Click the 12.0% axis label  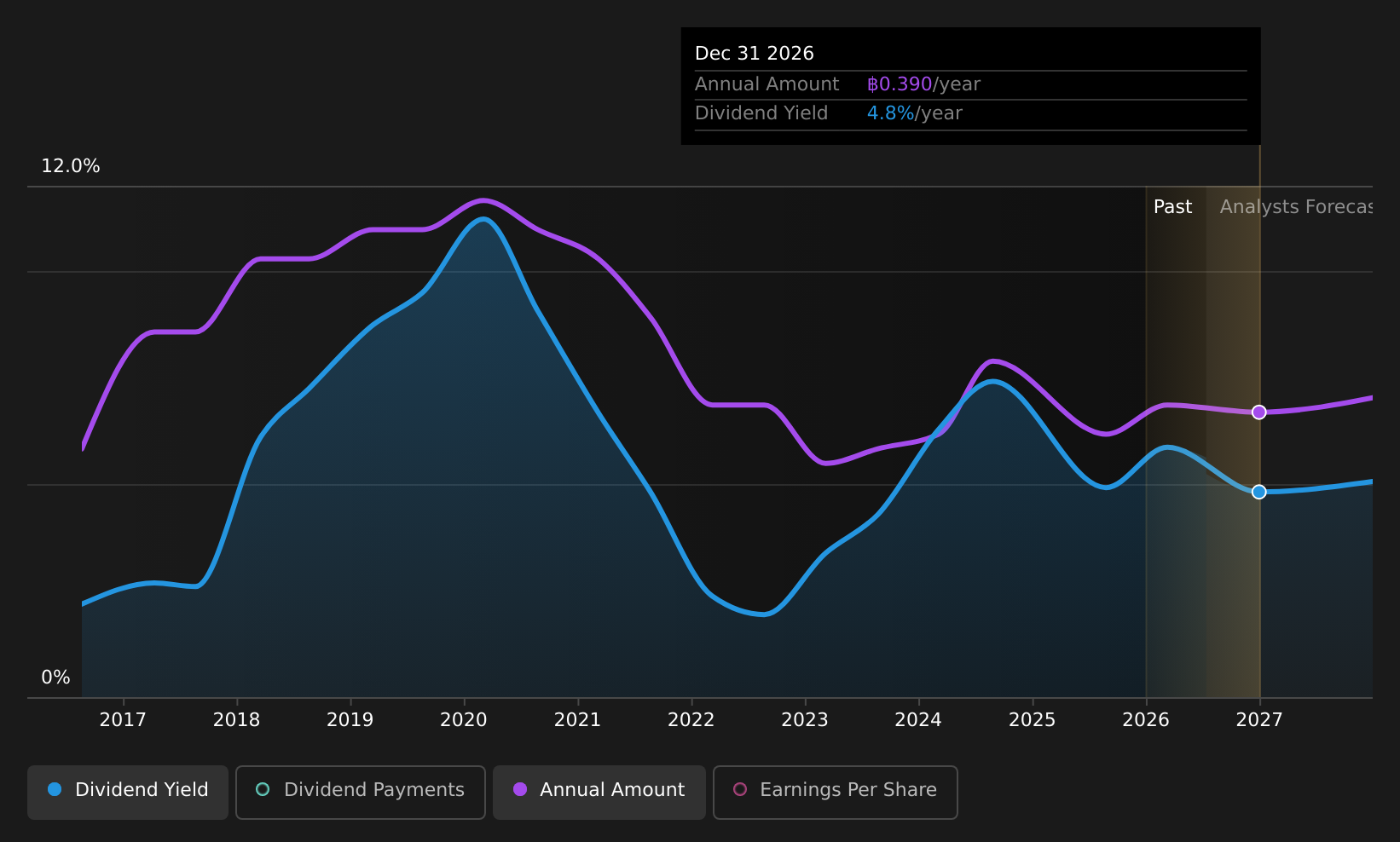click(71, 166)
